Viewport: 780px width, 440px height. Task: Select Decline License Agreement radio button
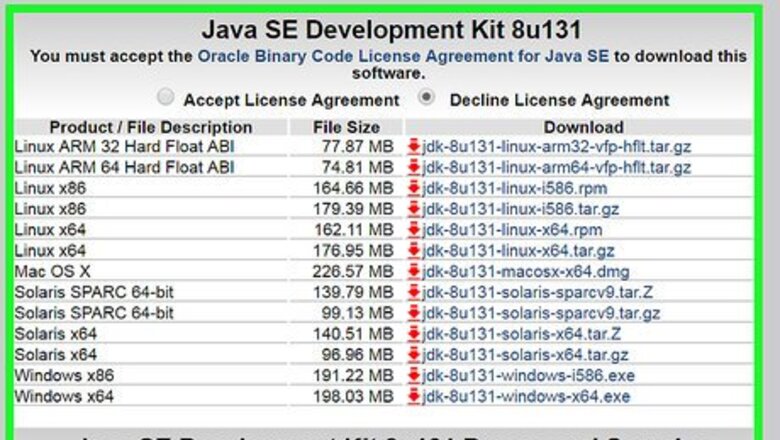426,96
